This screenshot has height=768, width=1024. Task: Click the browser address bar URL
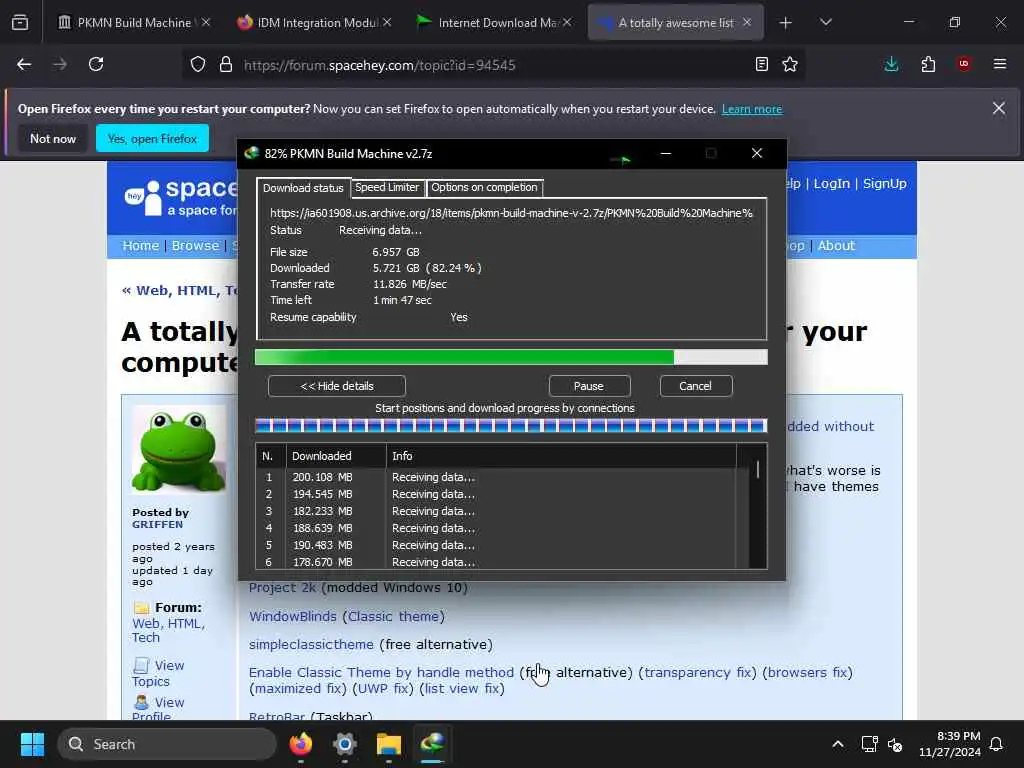(379, 65)
